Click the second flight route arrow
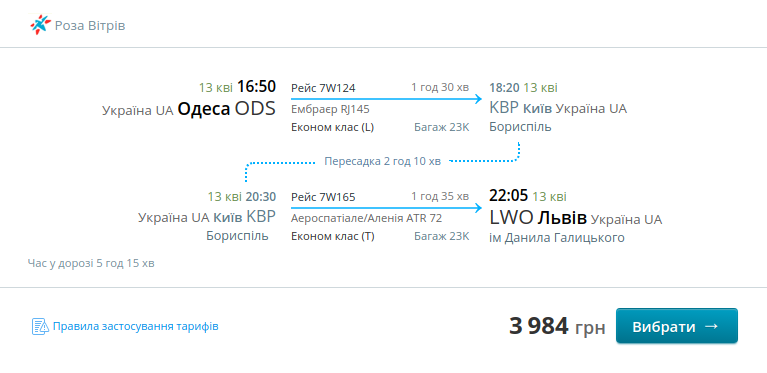The image size is (767, 373). (386, 208)
